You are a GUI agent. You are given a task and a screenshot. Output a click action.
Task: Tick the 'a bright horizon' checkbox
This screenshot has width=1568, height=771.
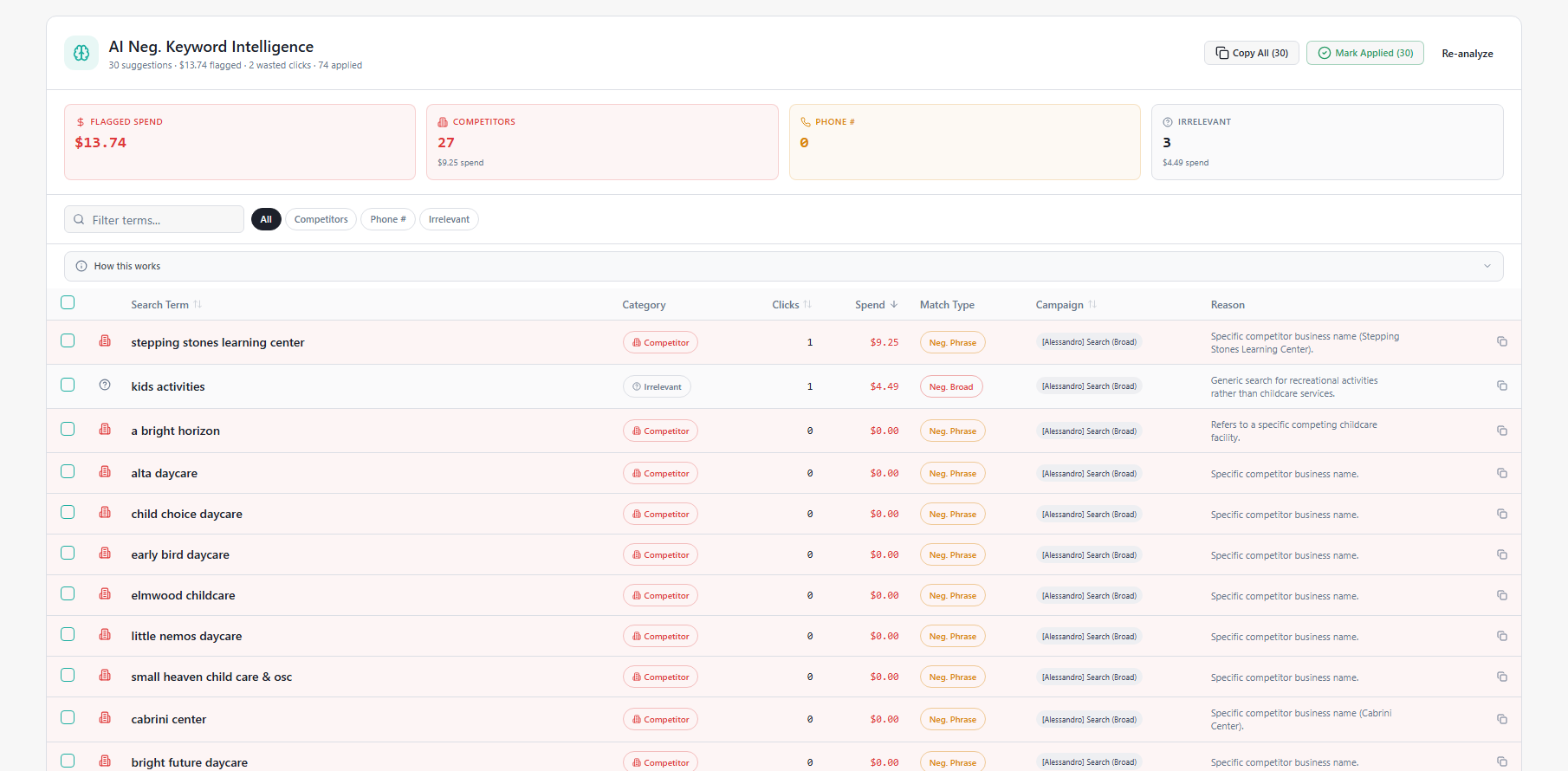click(x=68, y=429)
